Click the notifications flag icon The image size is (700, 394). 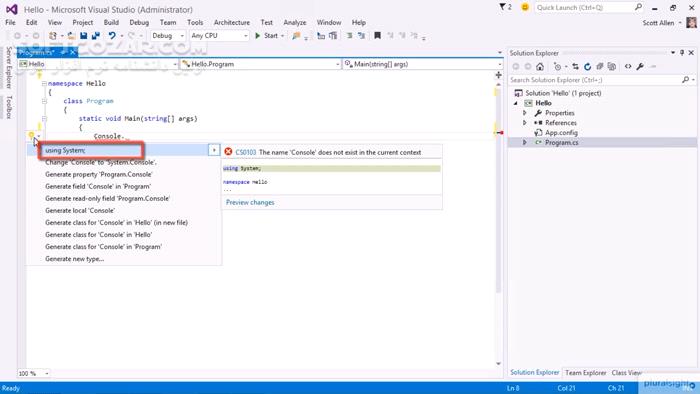[x=503, y=7]
